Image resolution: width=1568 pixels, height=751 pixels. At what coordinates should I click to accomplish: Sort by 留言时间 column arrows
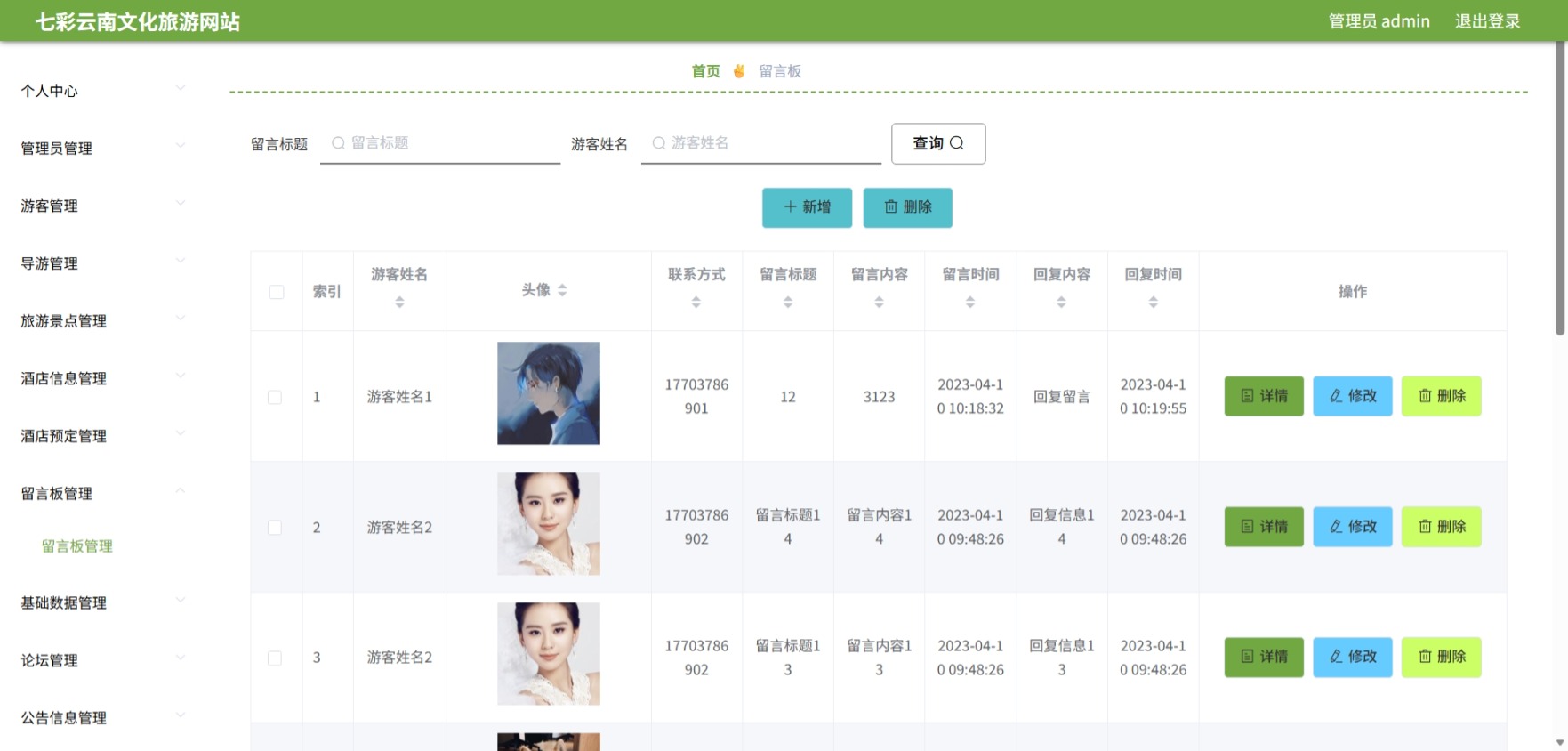coord(970,303)
